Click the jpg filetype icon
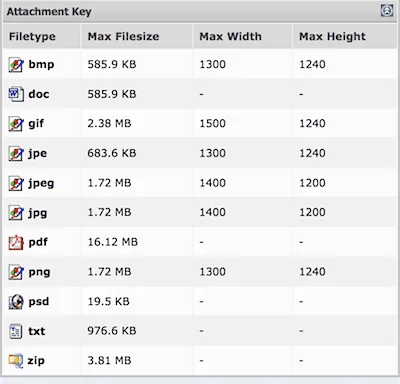The image size is (400, 384). 16,213
